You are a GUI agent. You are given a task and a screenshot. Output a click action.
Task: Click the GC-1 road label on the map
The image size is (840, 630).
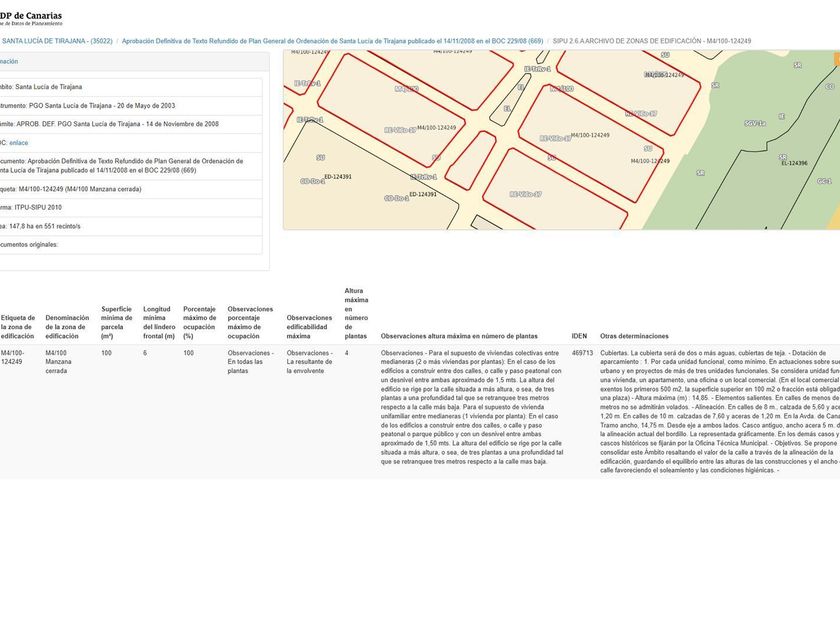point(823,182)
